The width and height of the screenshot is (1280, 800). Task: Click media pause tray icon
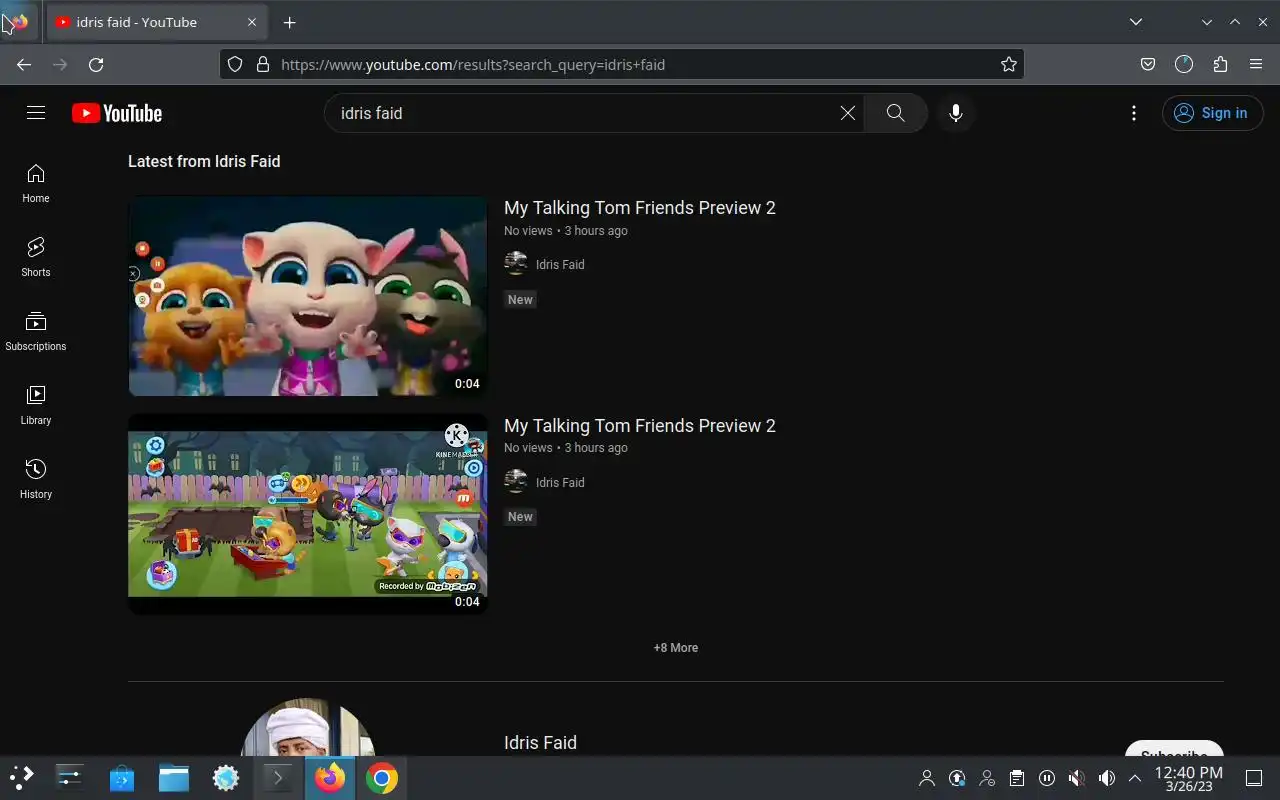click(x=1047, y=778)
